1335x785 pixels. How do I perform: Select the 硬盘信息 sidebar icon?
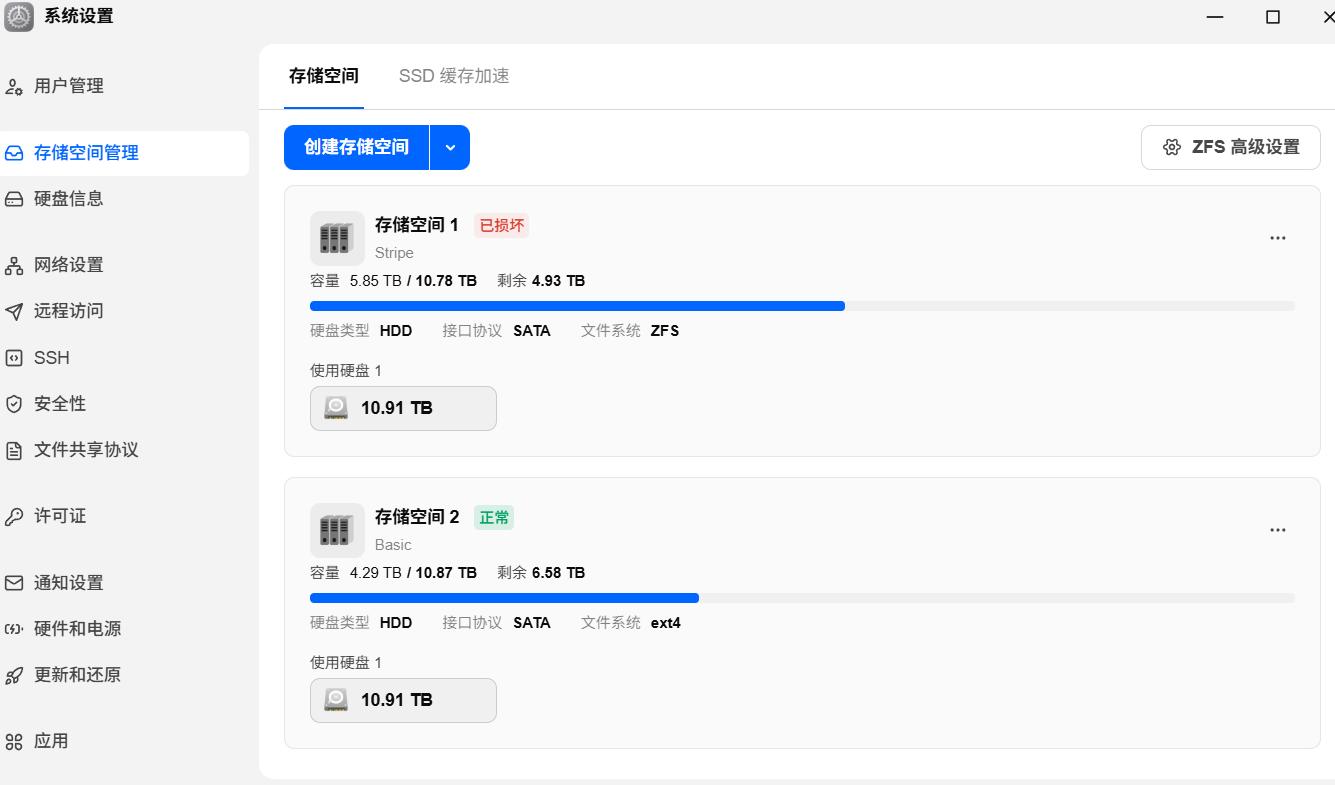(x=14, y=199)
